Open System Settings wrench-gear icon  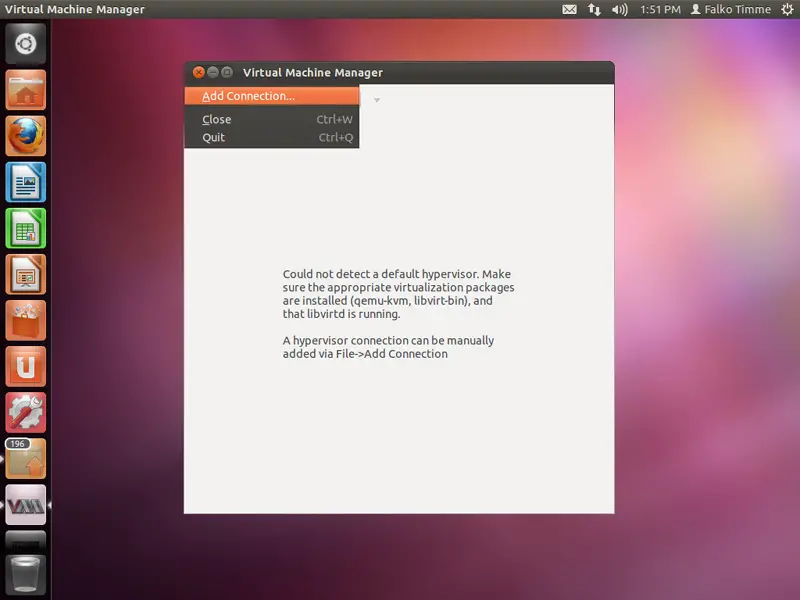click(x=26, y=412)
